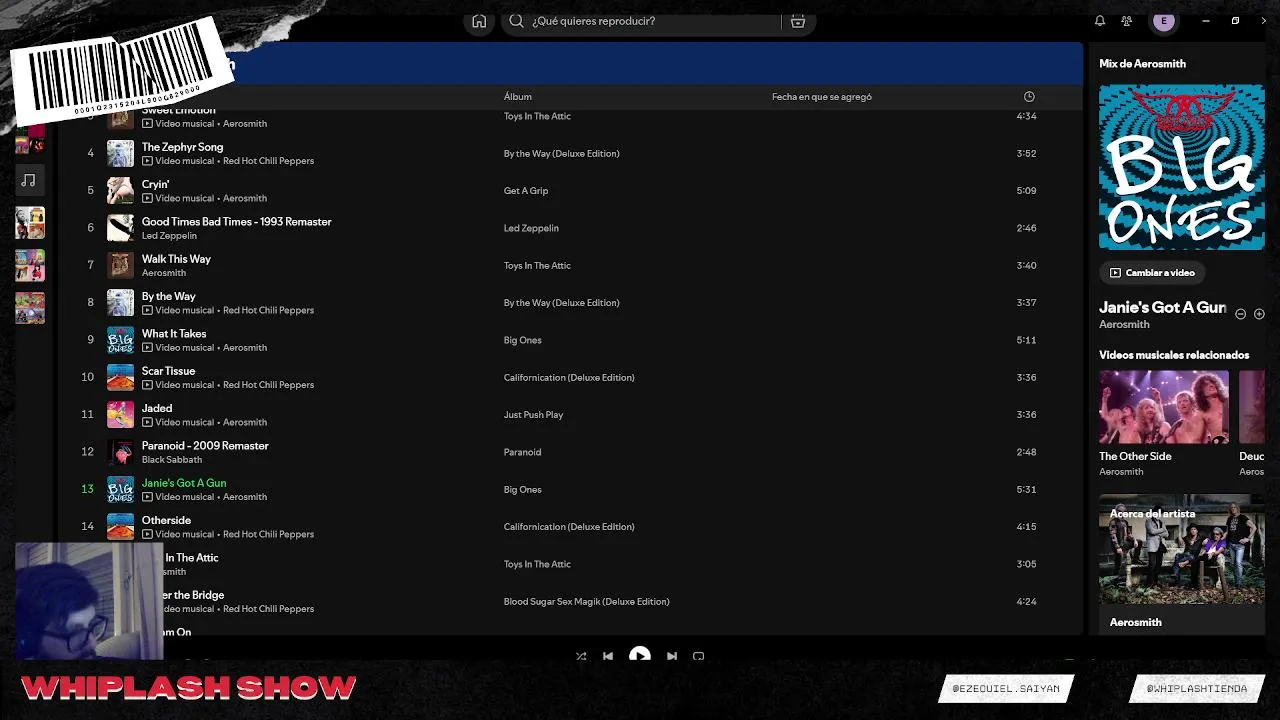Open Led Zeppelin album link in album column
The image size is (1280, 720).
pos(531,228)
